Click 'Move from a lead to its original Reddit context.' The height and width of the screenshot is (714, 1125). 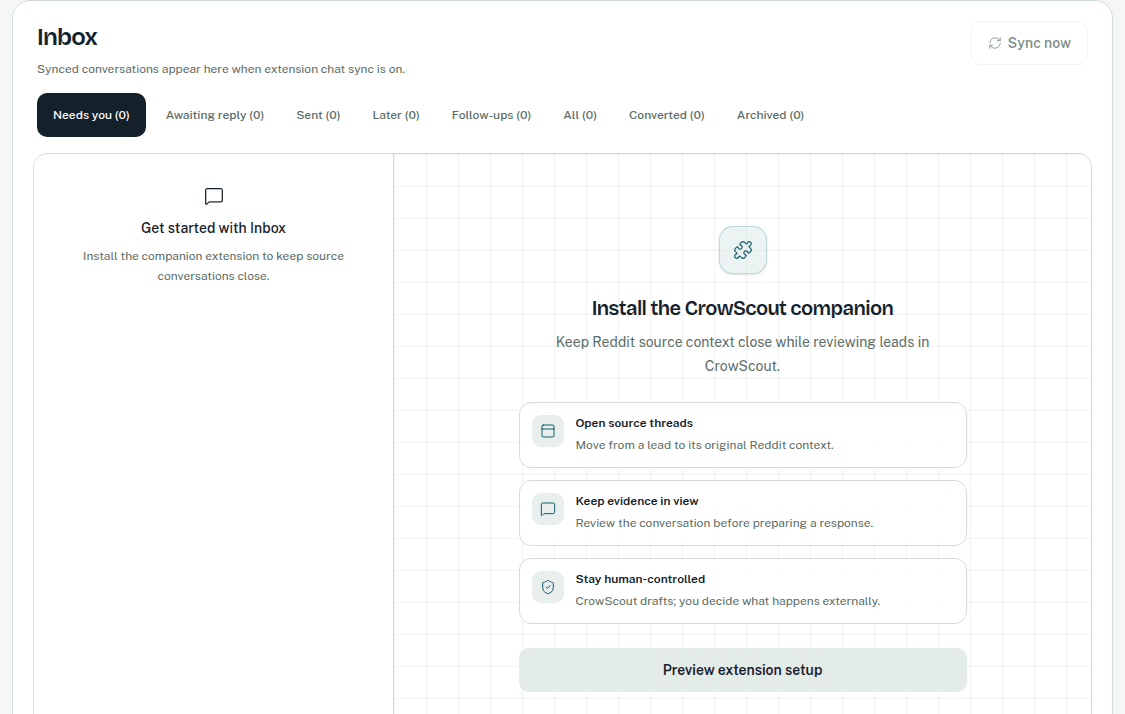tap(705, 446)
